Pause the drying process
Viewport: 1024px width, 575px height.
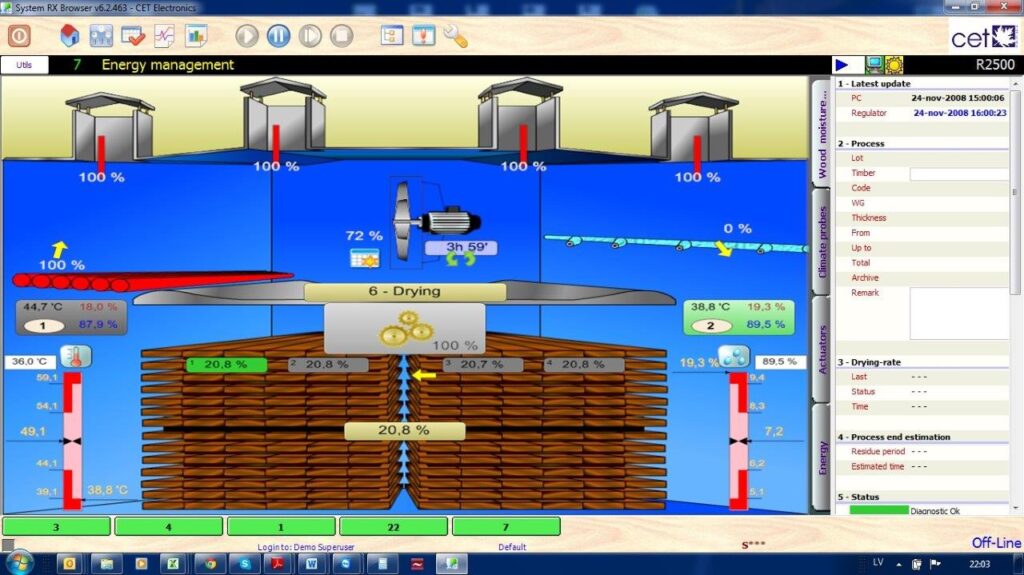278,35
